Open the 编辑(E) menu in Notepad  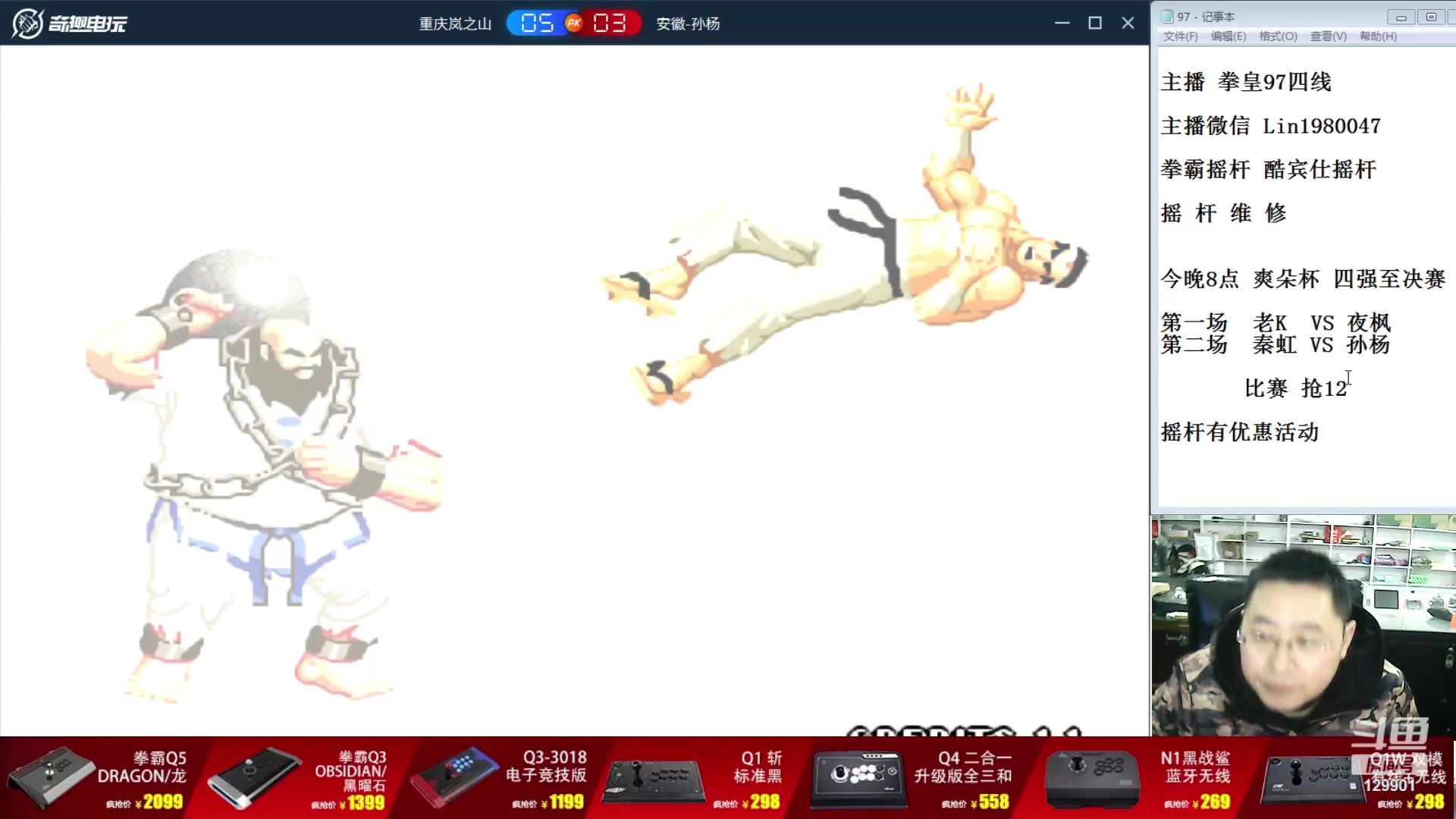[1228, 36]
